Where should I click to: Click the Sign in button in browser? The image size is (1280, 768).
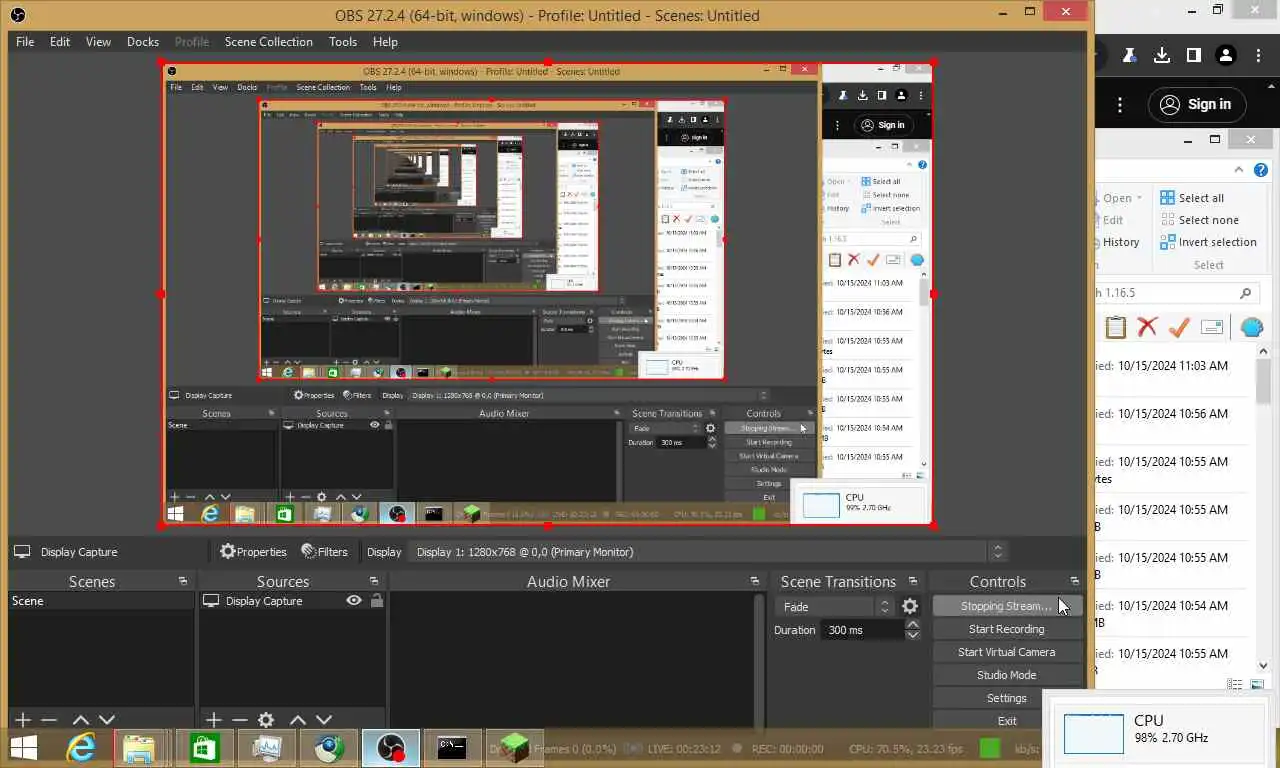coord(1196,104)
